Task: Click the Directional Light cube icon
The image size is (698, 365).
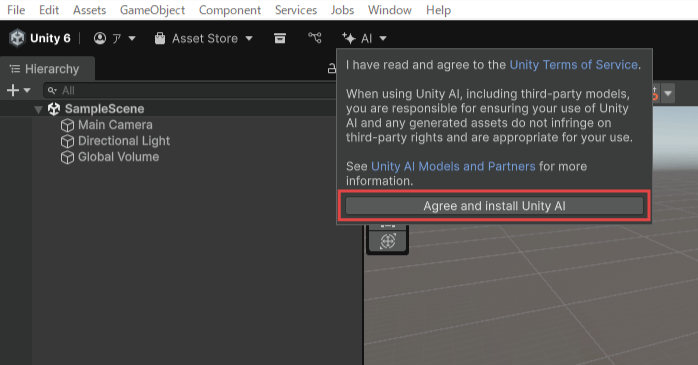Action: coord(67,141)
